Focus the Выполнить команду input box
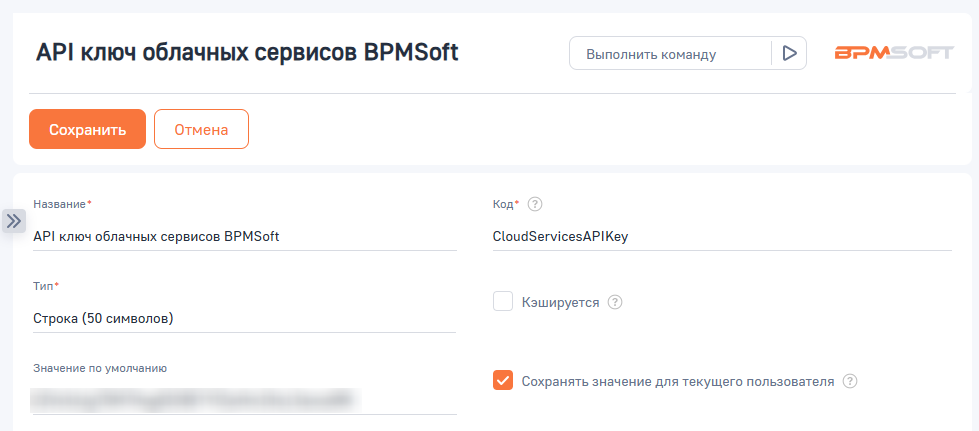 671,53
